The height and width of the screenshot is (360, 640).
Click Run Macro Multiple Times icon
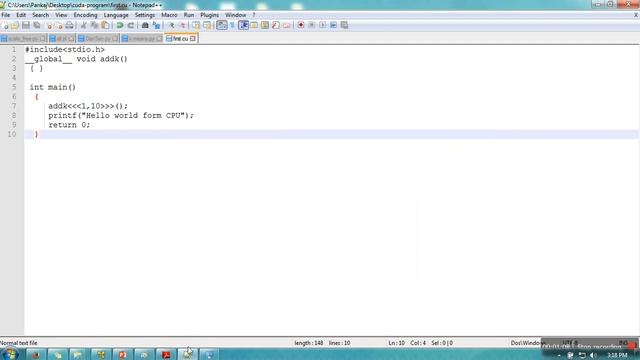pos(333,25)
